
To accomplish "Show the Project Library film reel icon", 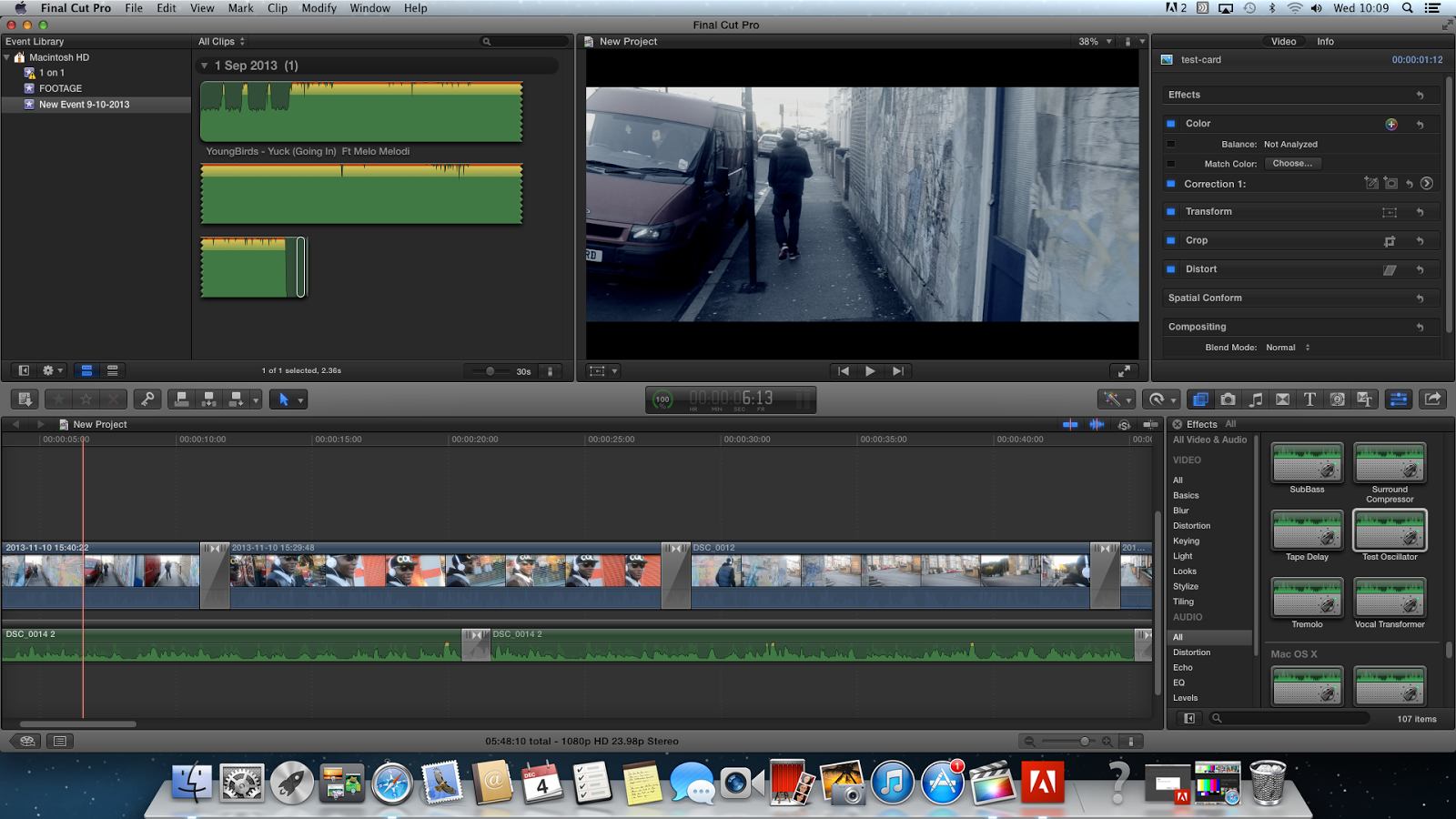I will tap(27, 741).
